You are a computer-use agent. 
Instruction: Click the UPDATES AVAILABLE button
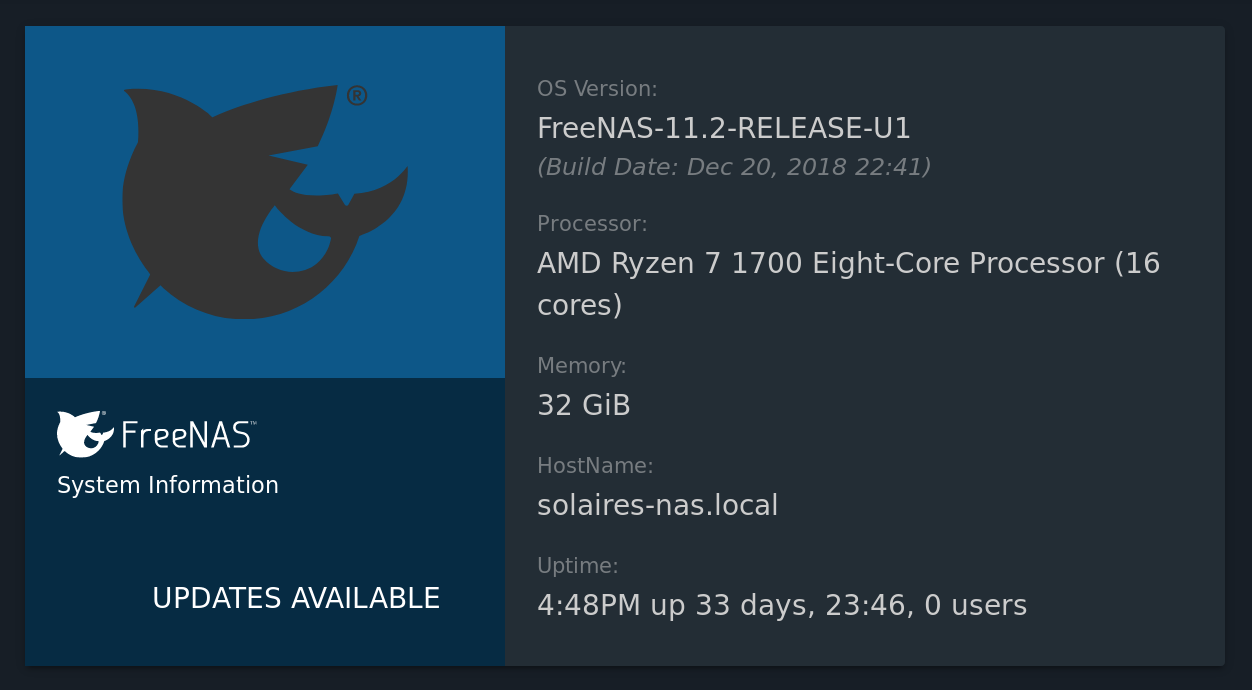point(296,598)
